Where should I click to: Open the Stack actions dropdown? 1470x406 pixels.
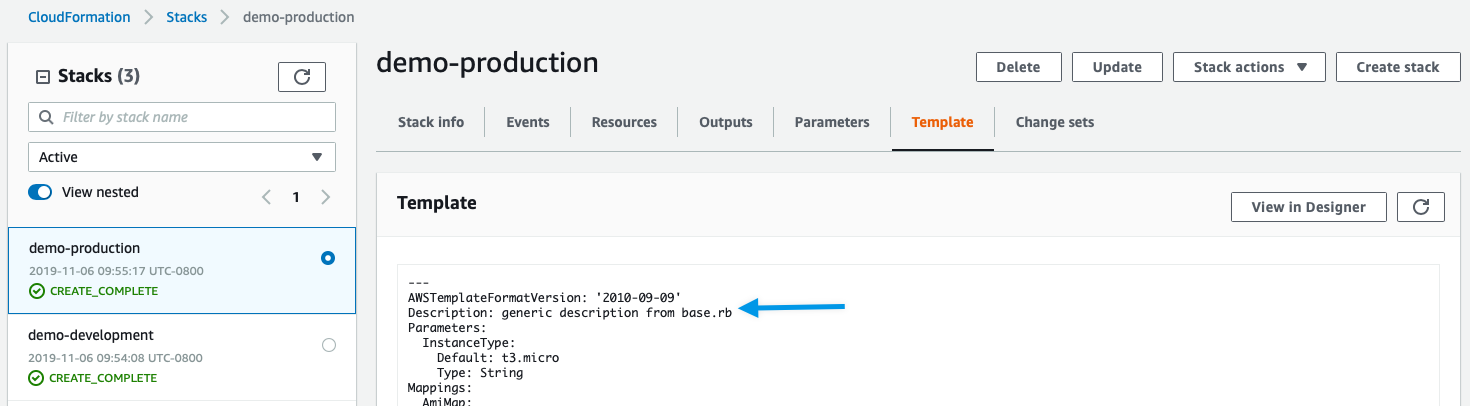coord(1249,67)
